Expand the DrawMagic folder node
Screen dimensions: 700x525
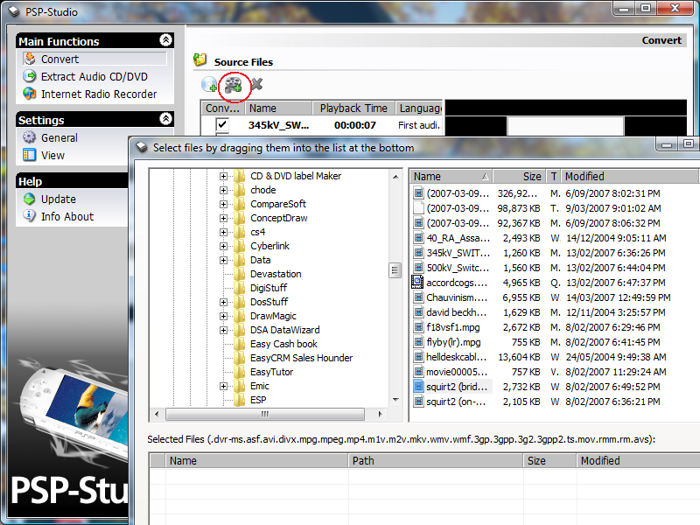click(223, 316)
